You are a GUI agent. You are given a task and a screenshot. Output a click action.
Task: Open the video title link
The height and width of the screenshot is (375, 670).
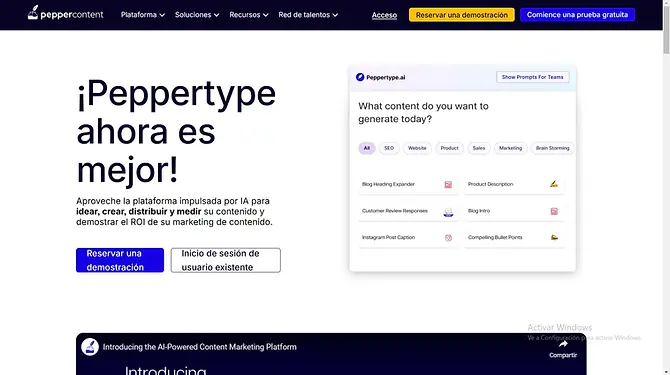click(200, 347)
